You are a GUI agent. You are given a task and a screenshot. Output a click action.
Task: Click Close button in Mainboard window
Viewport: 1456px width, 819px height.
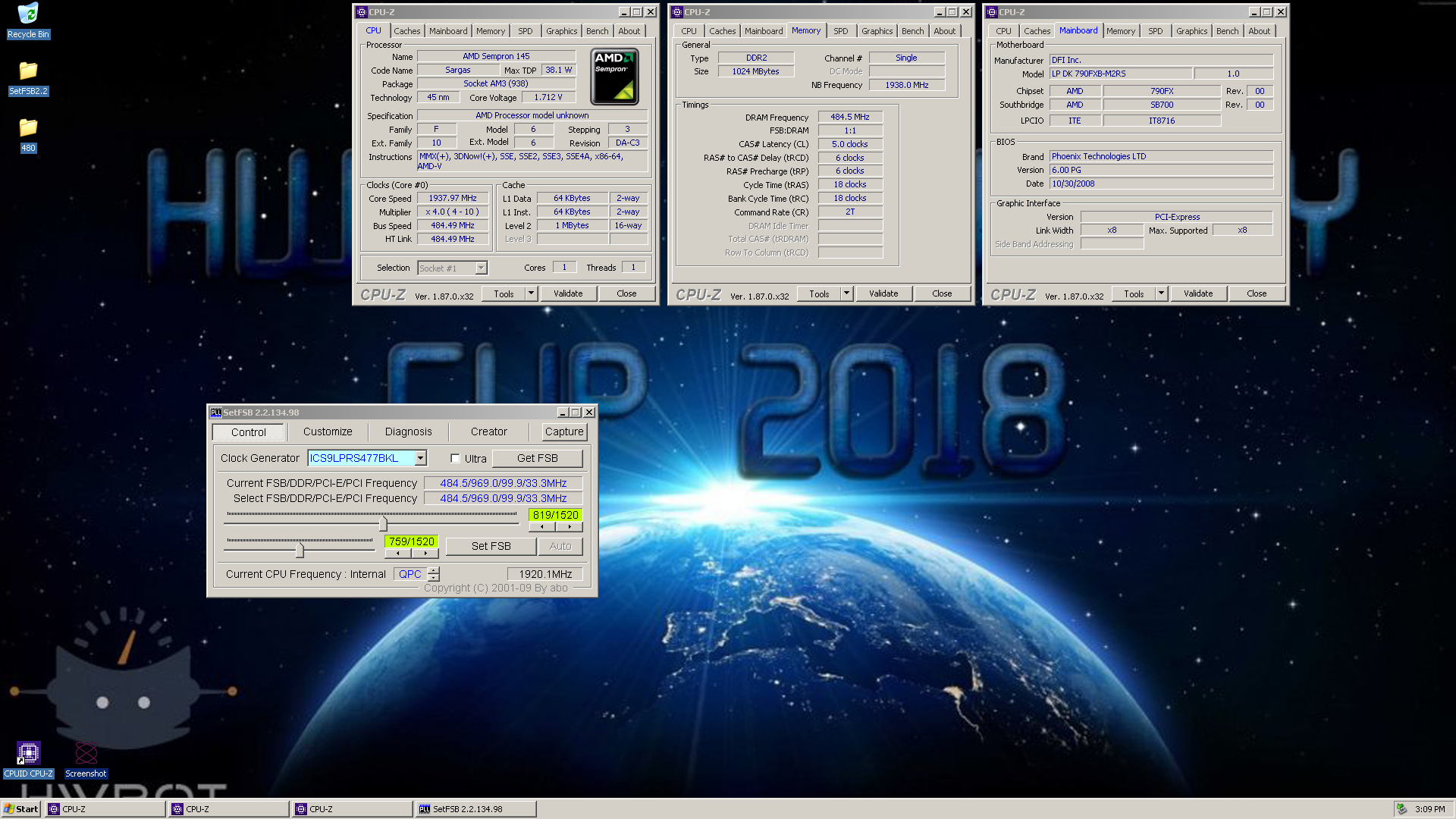1257,293
